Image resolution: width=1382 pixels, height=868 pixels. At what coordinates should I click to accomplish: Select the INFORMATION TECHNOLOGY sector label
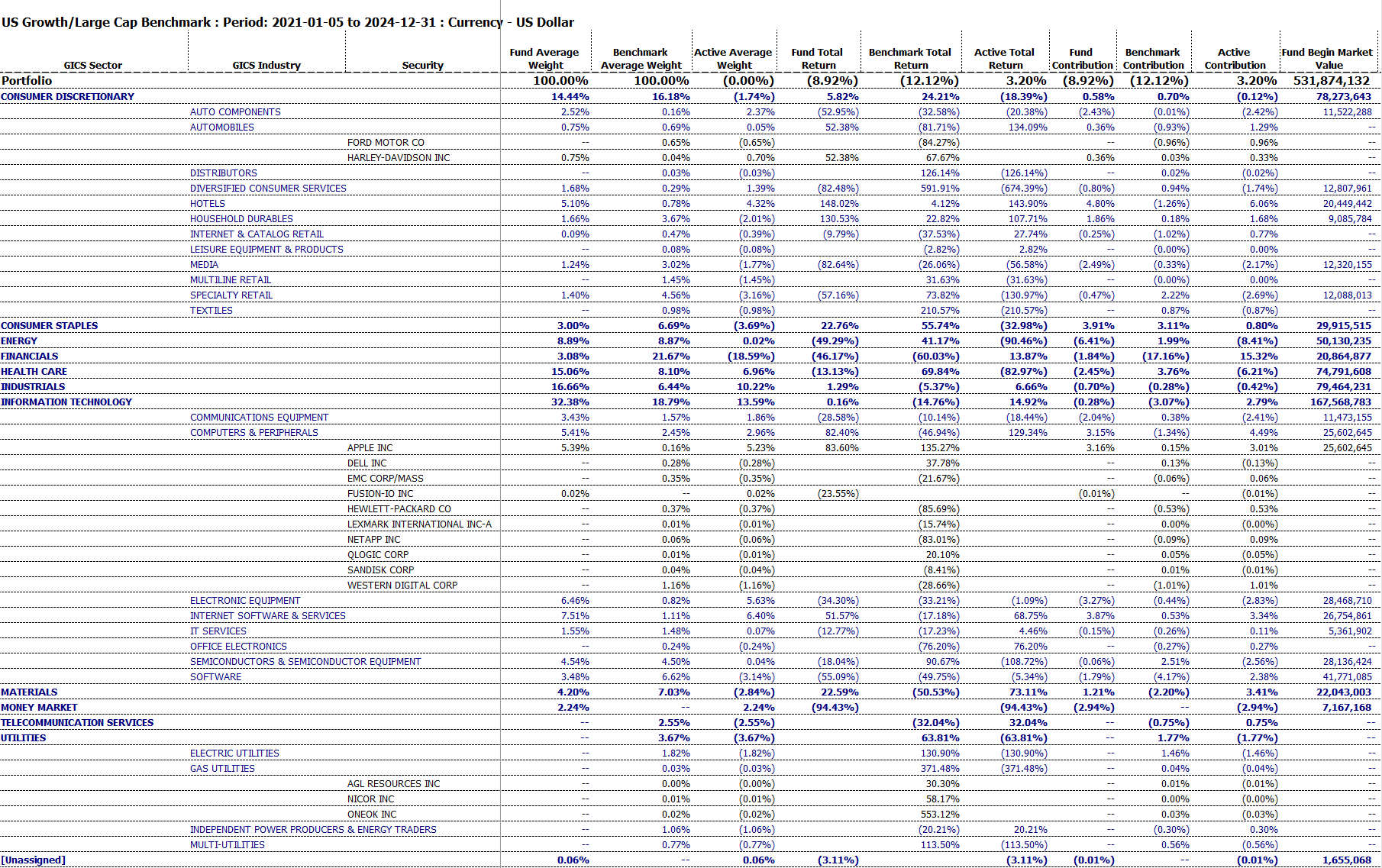[66, 402]
